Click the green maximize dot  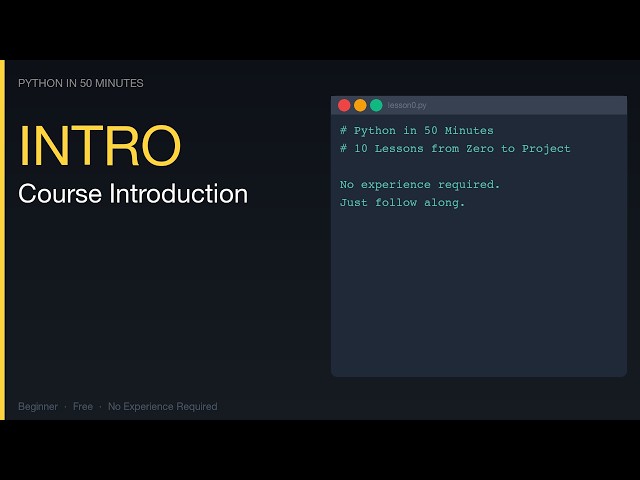[376, 105]
